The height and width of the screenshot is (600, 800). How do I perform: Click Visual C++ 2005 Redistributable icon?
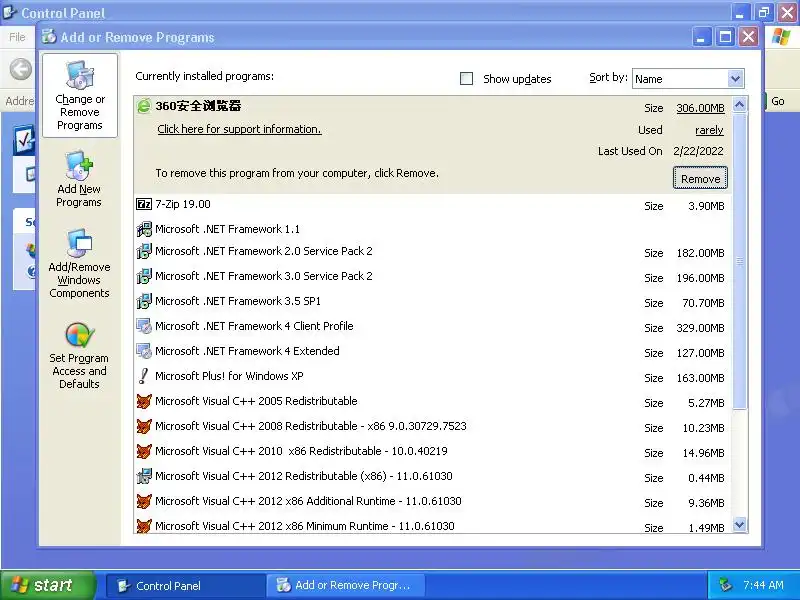coord(144,401)
